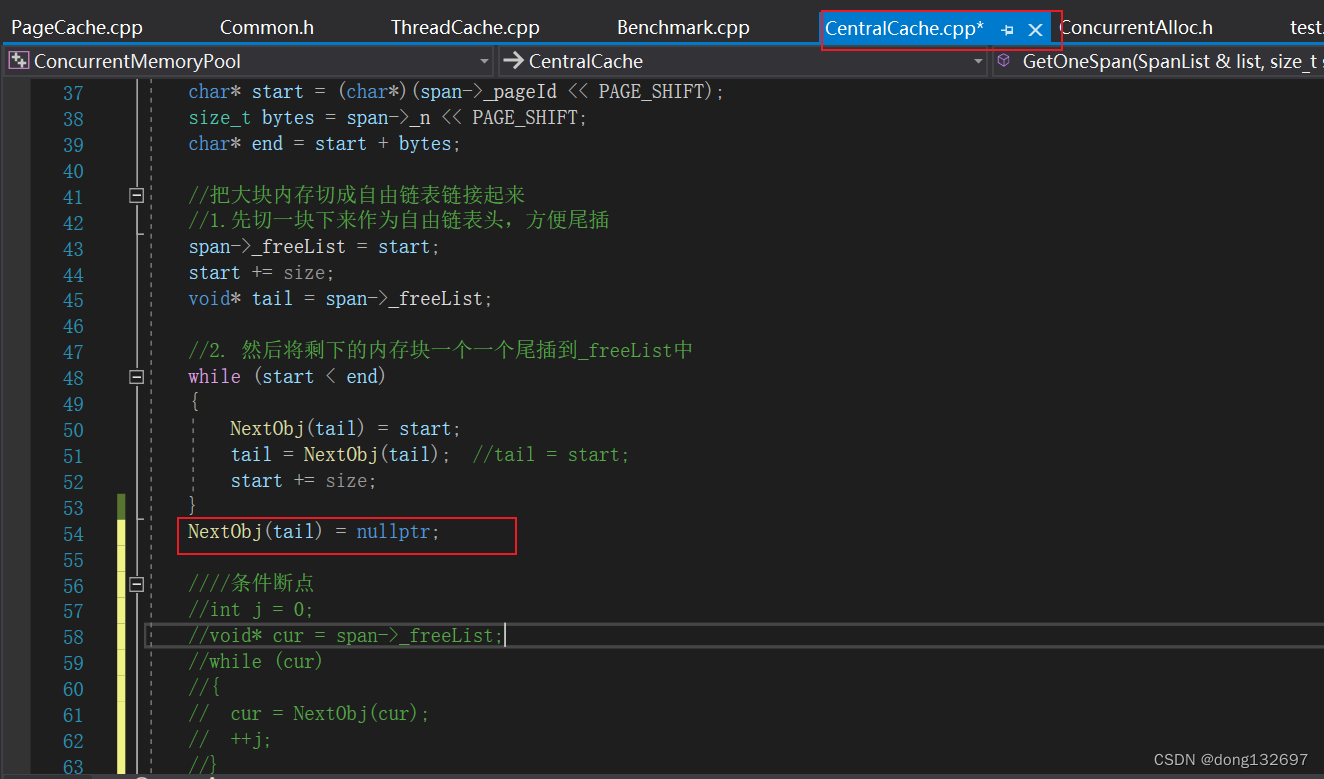Click line 'while (start < end)'
The width and height of the screenshot is (1324, 779).
tap(287, 377)
